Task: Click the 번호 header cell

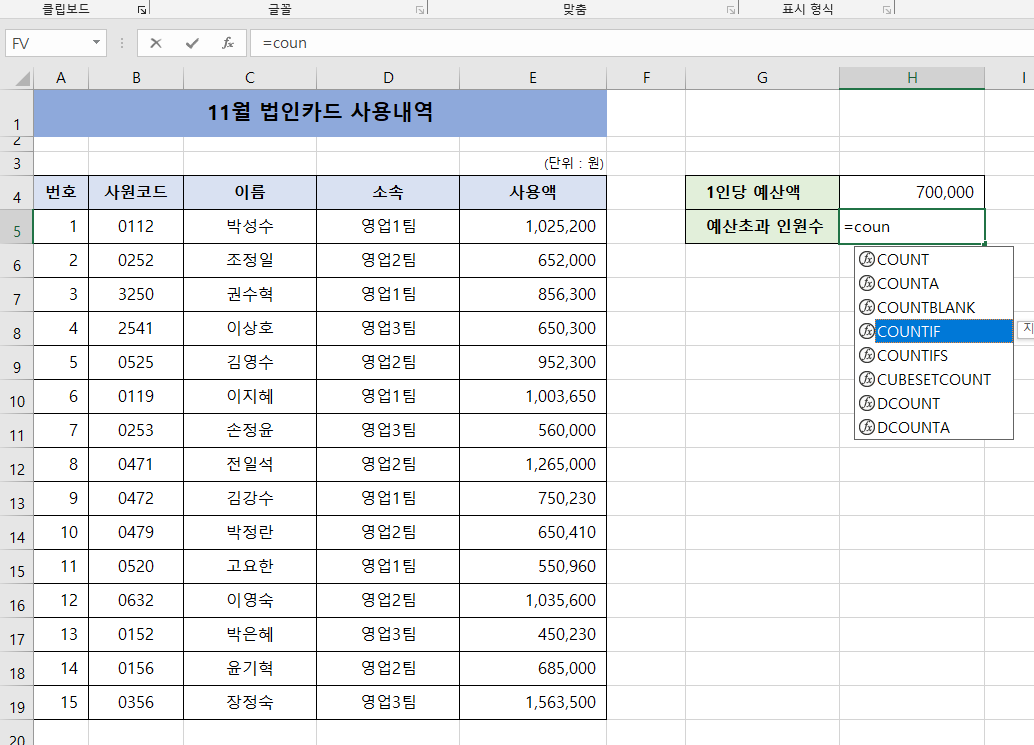Action: click(61, 193)
